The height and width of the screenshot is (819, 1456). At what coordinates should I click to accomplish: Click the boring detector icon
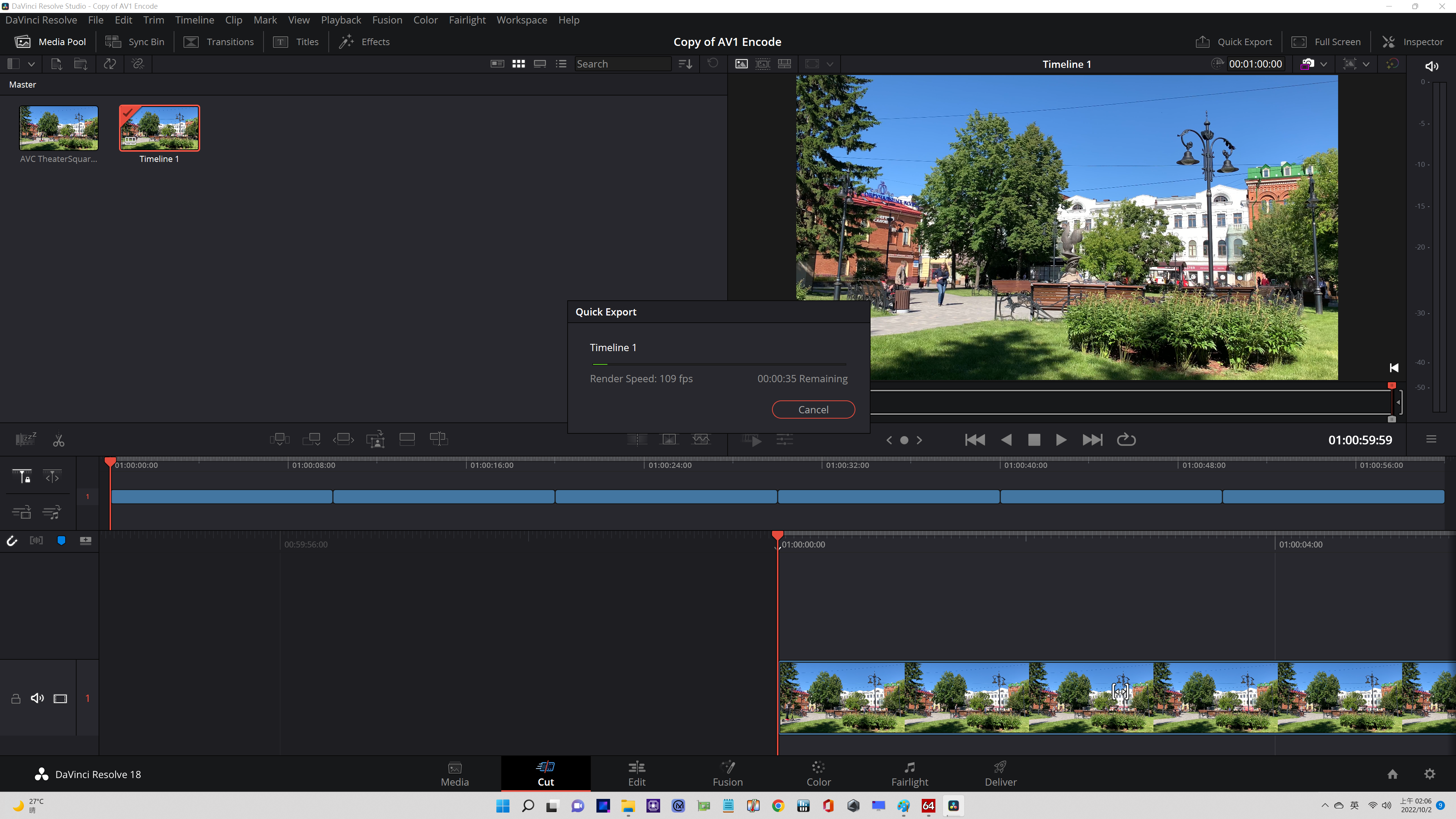click(25, 439)
